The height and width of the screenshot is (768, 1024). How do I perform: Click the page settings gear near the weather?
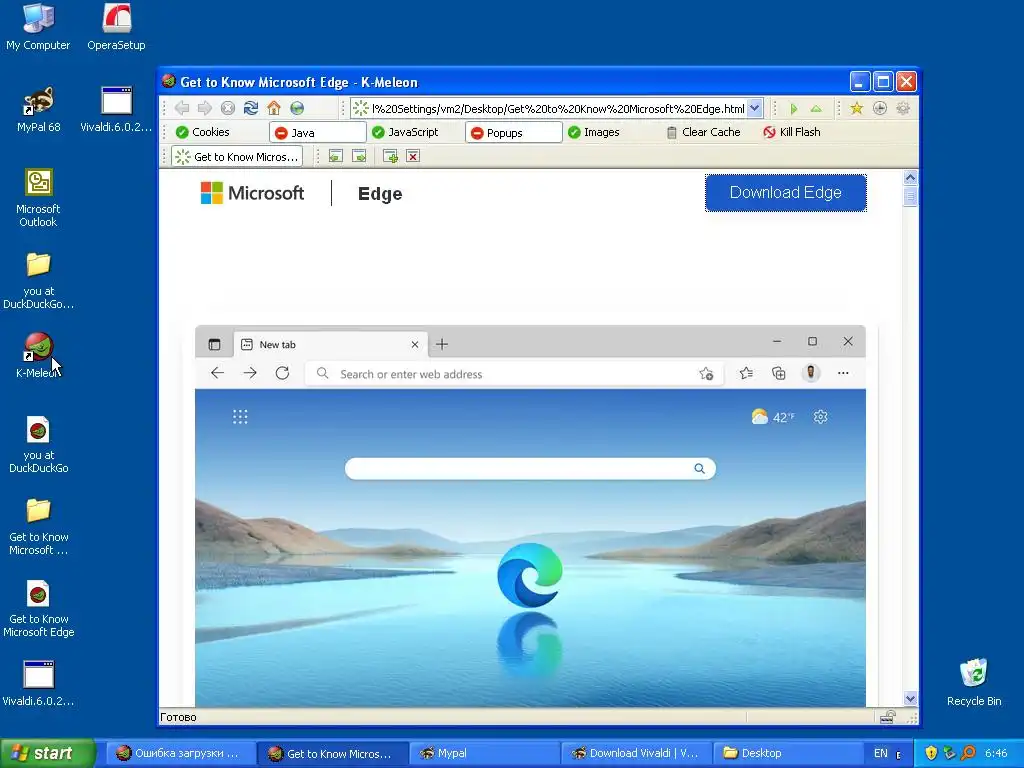[821, 417]
